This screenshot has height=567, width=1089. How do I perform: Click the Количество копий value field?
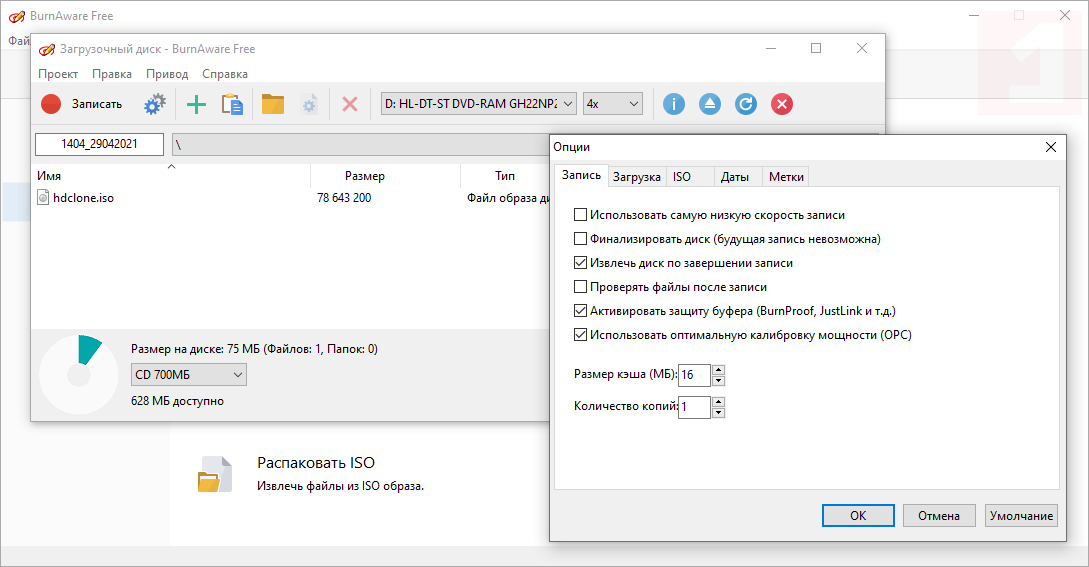pos(695,407)
